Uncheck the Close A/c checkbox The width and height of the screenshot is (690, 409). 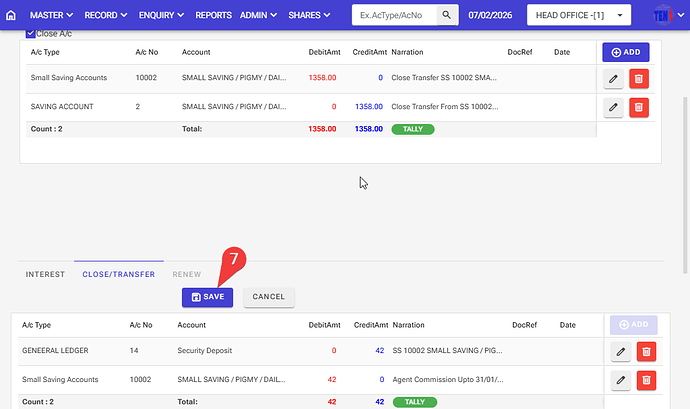point(30,34)
